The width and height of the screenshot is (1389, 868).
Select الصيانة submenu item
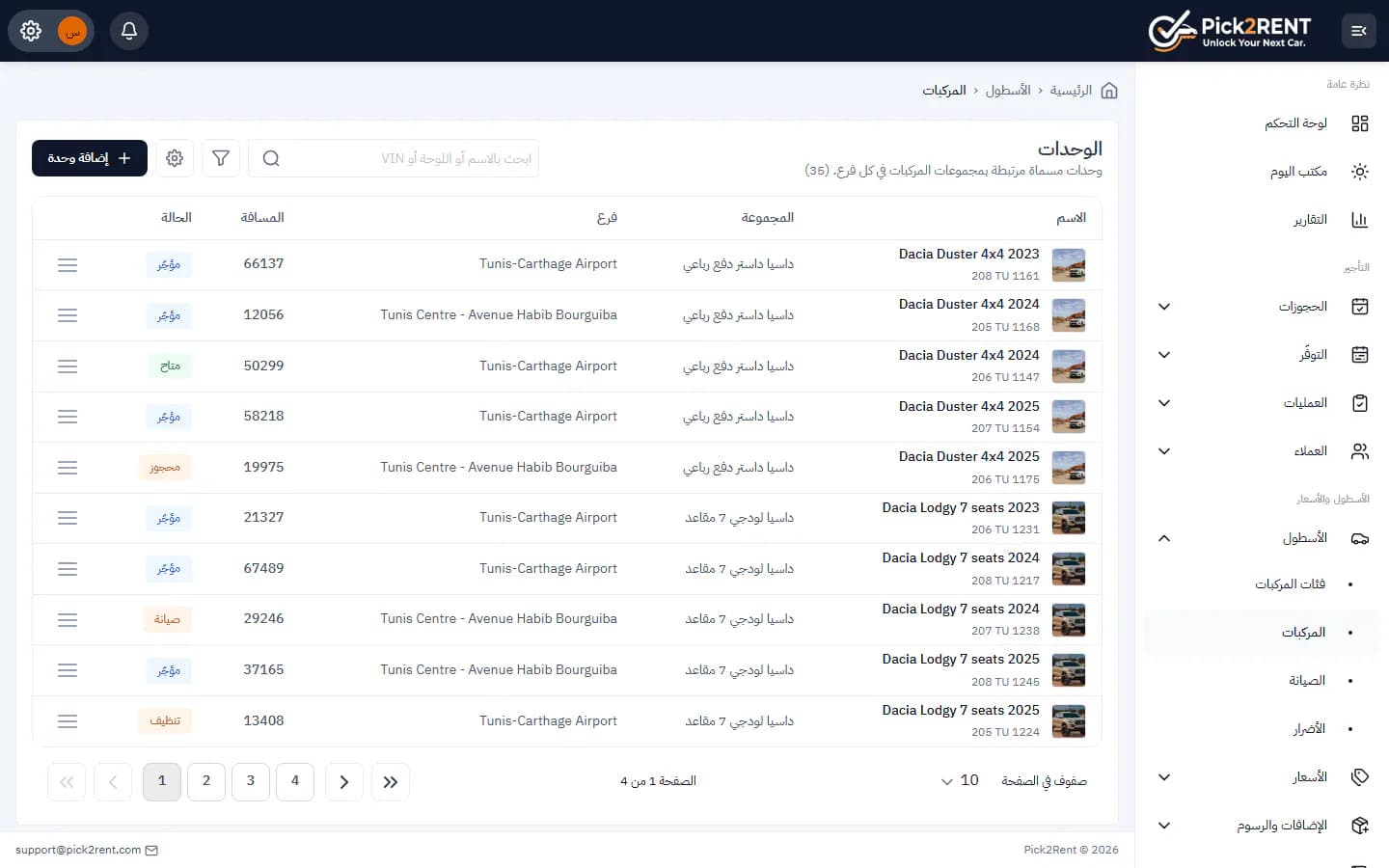pos(1262,681)
